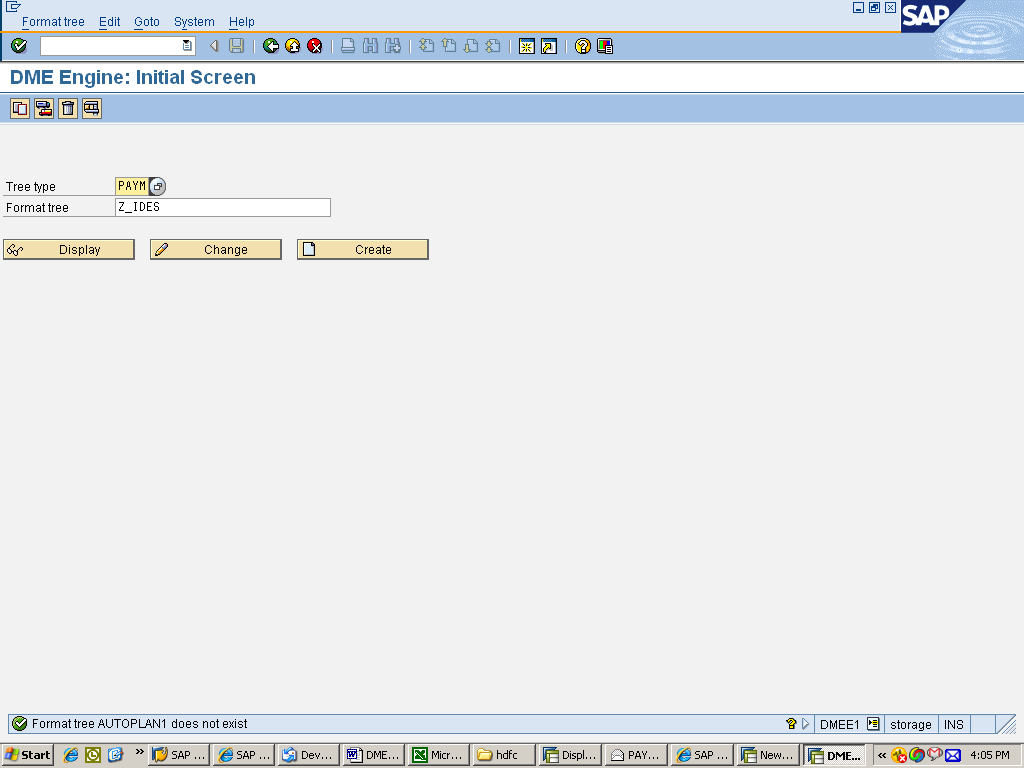Click the Copy format tree icon
Image resolution: width=1024 pixels, height=768 pixels.
[19, 109]
